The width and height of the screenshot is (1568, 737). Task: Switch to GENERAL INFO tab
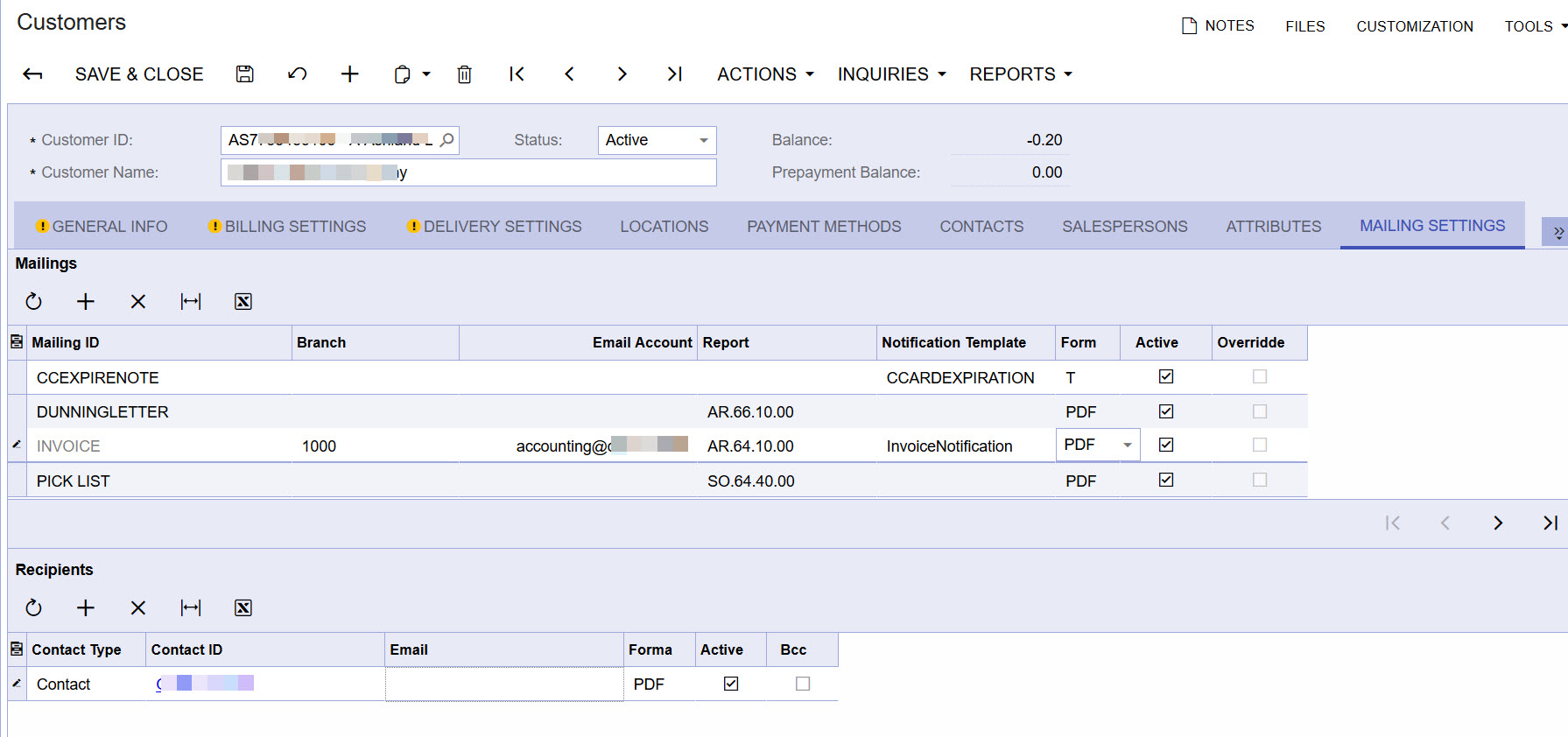coord(102,227)
